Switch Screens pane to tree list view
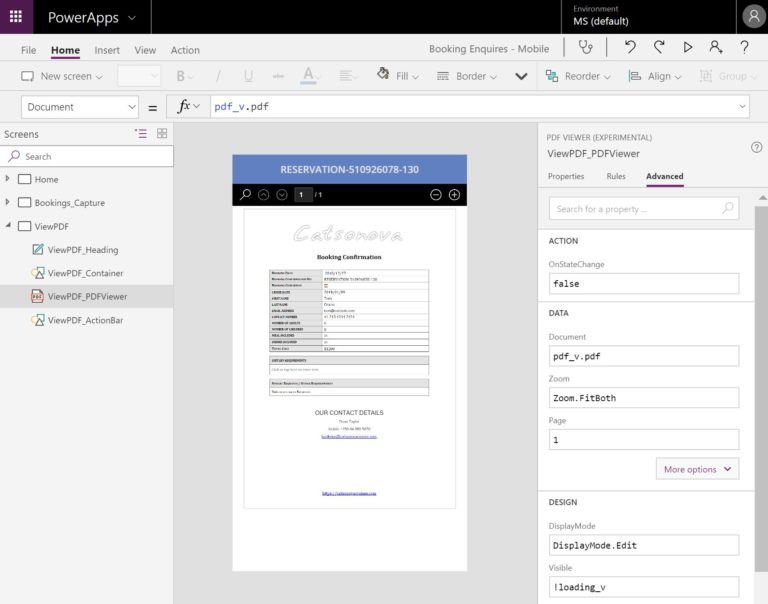768x604 pixels. [x=141, y=133]
